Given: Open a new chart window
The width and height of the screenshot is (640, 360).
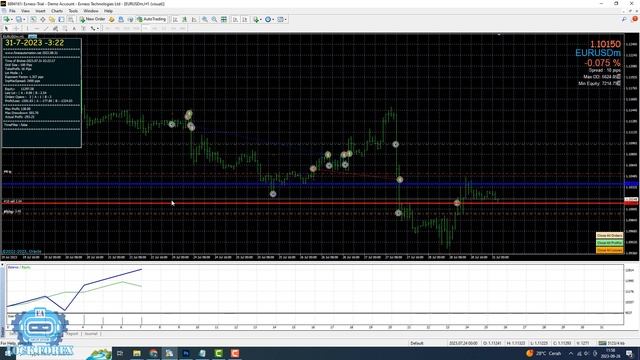Looking at the screenshot, I should 6,19.
